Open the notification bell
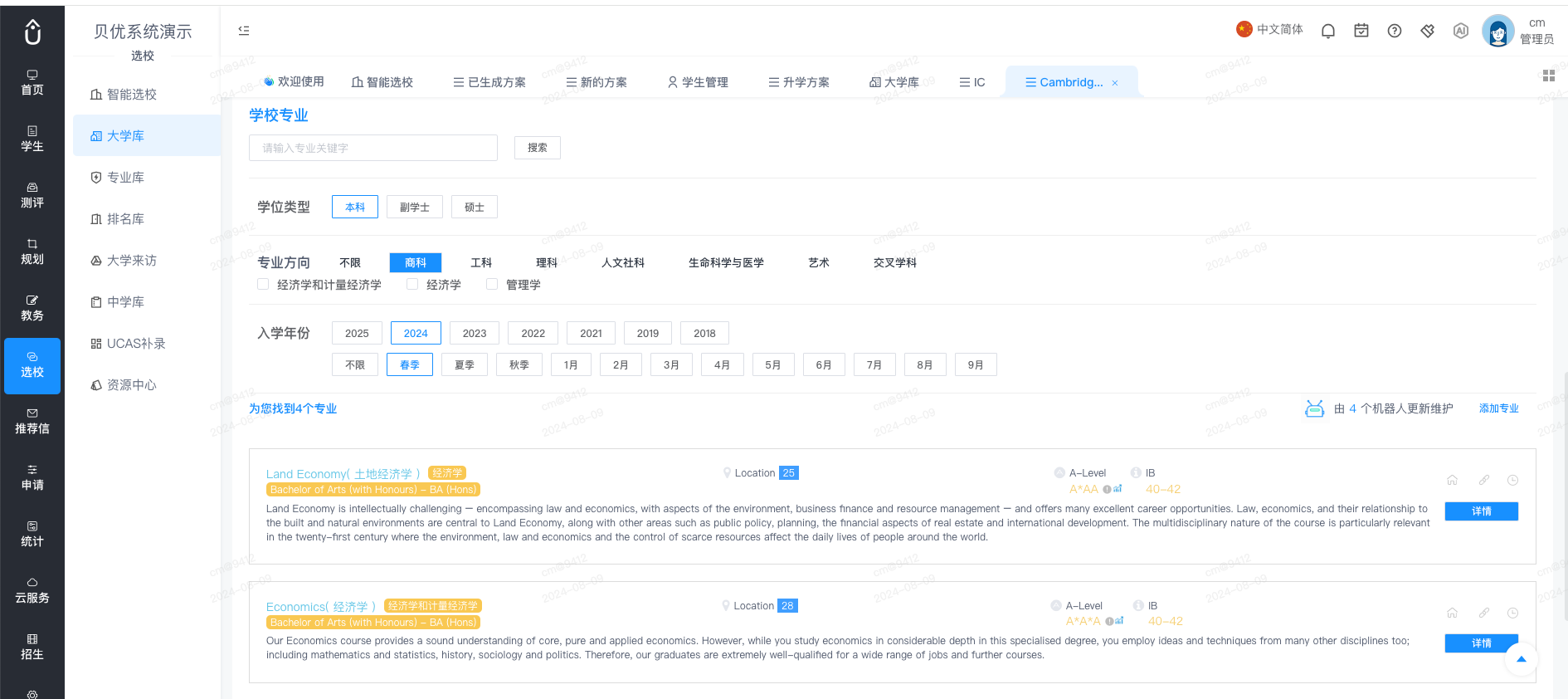Image resolution: width=1568 pixels, height=699 pixels. tap(1328, 31)
